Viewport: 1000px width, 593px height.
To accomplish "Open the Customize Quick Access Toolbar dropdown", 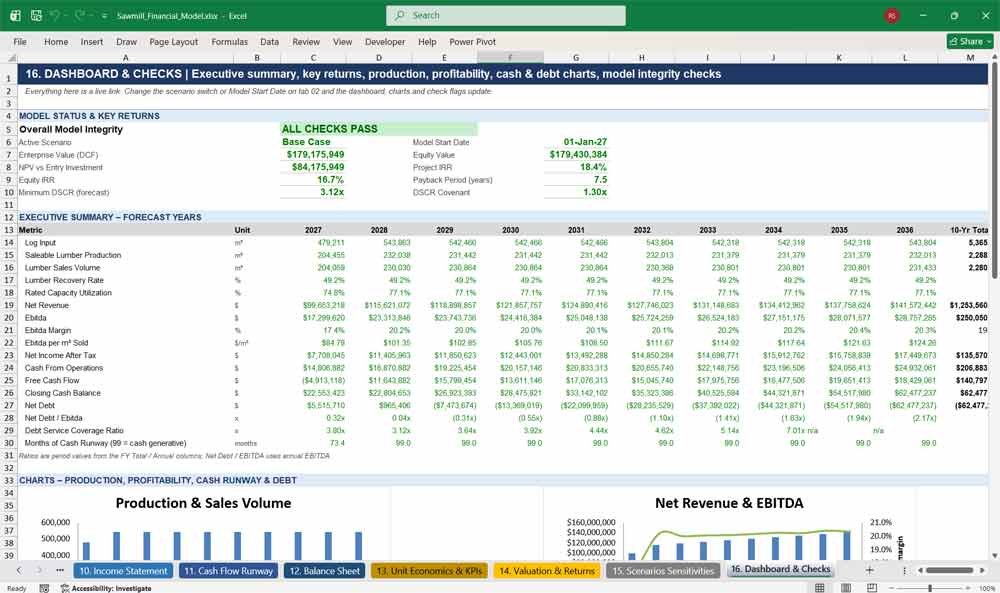I will tap(103, 16).
